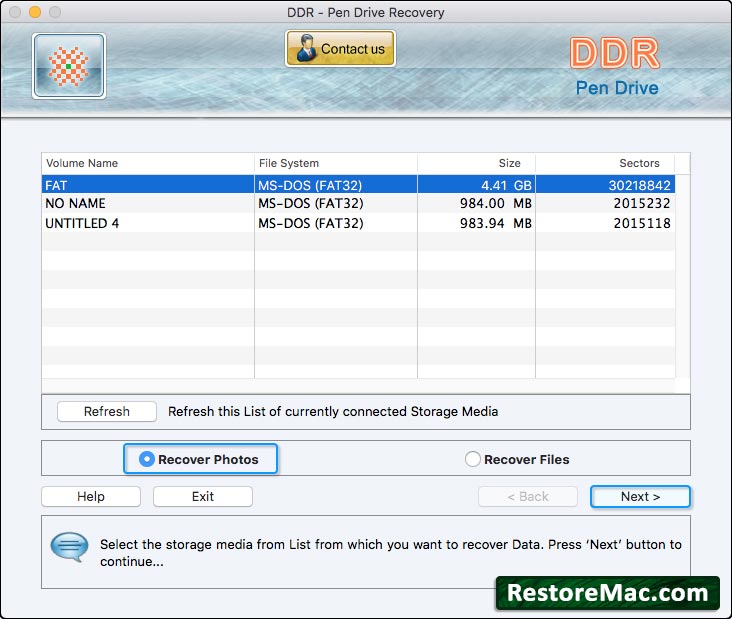Click the Exit button
This screenshot has width=732, height=619.
(x=203, y=496)
